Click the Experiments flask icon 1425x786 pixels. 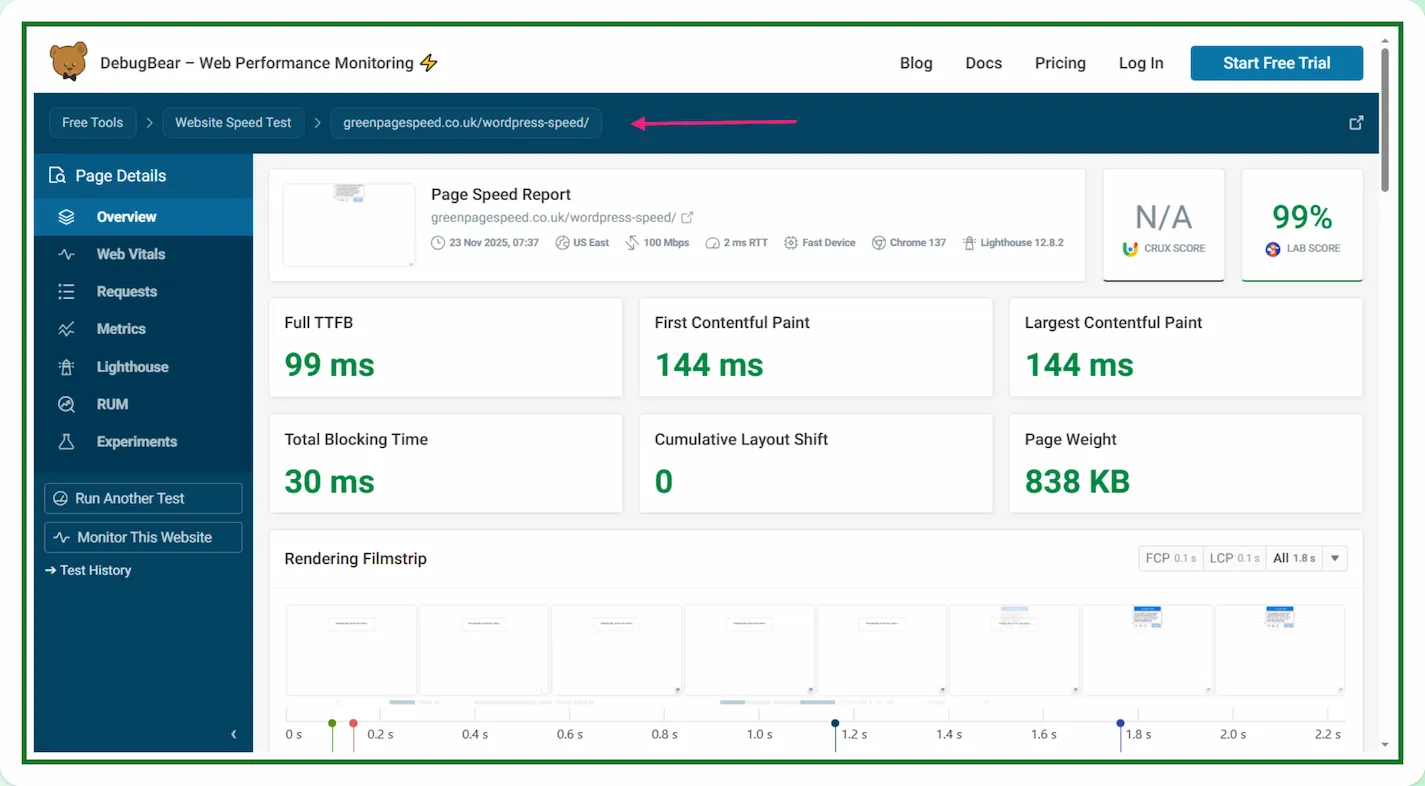coord(67,442)
